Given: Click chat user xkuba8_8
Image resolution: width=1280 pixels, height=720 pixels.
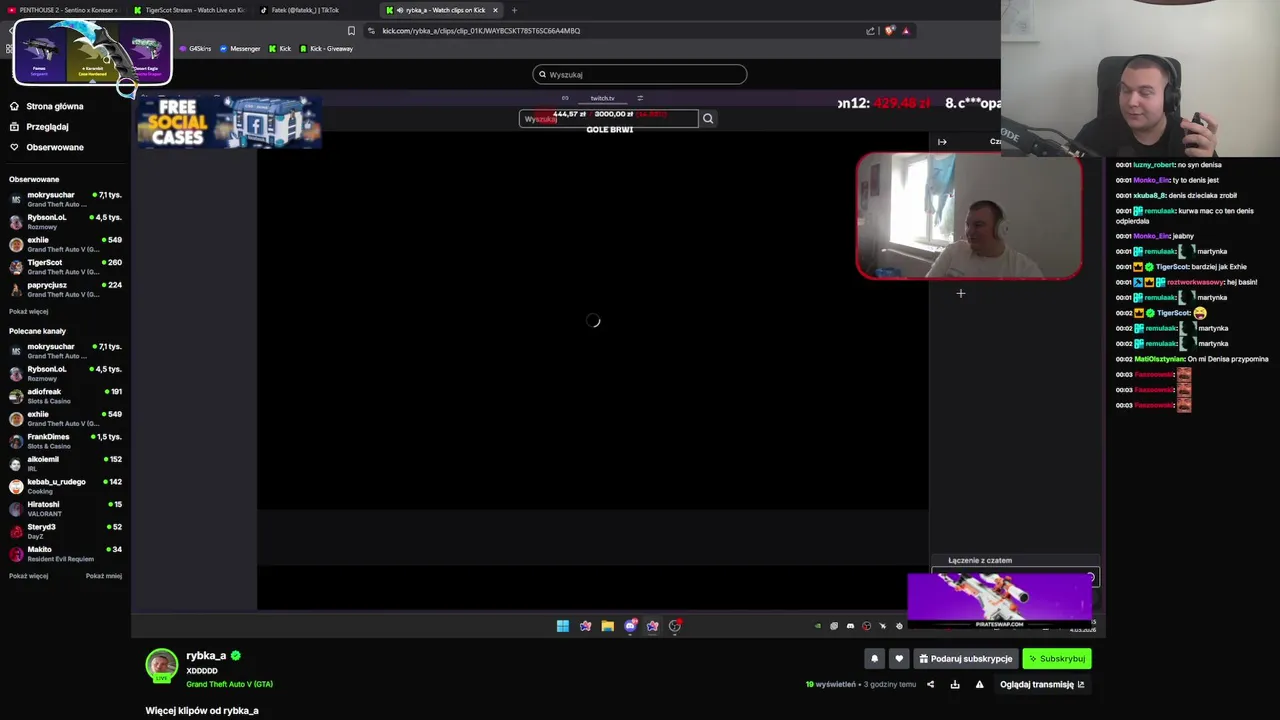Looking at the screenshot, I should (x=1149, y=196).
